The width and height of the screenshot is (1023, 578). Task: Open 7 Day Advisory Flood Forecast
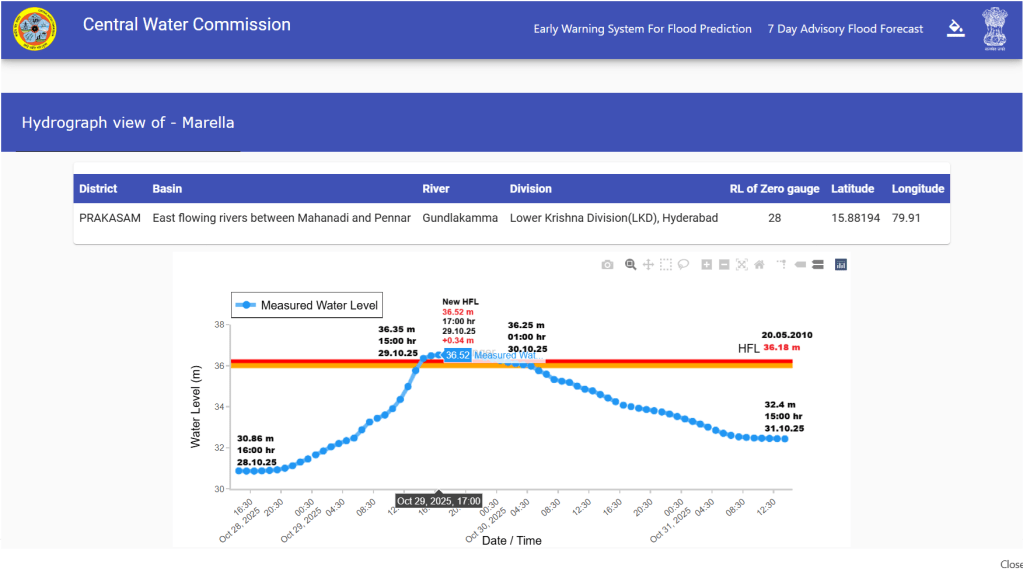tap(845, 29)
